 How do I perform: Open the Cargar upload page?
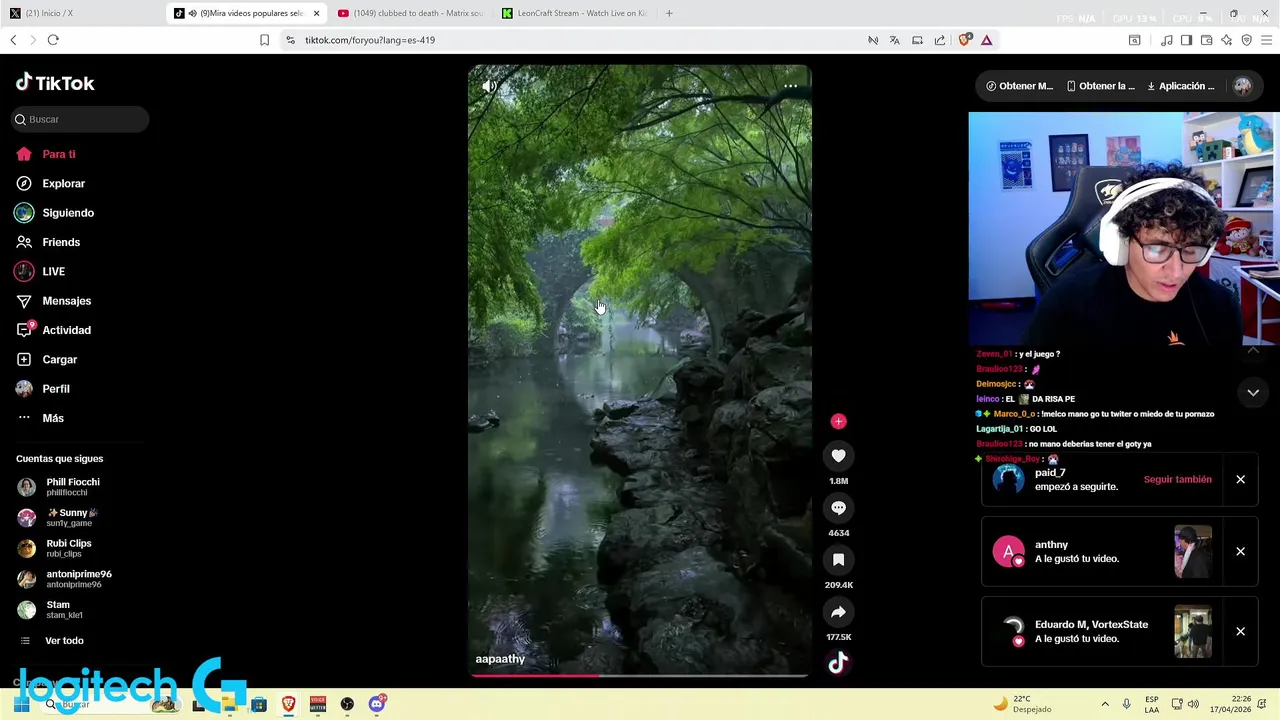pos(47,359)
